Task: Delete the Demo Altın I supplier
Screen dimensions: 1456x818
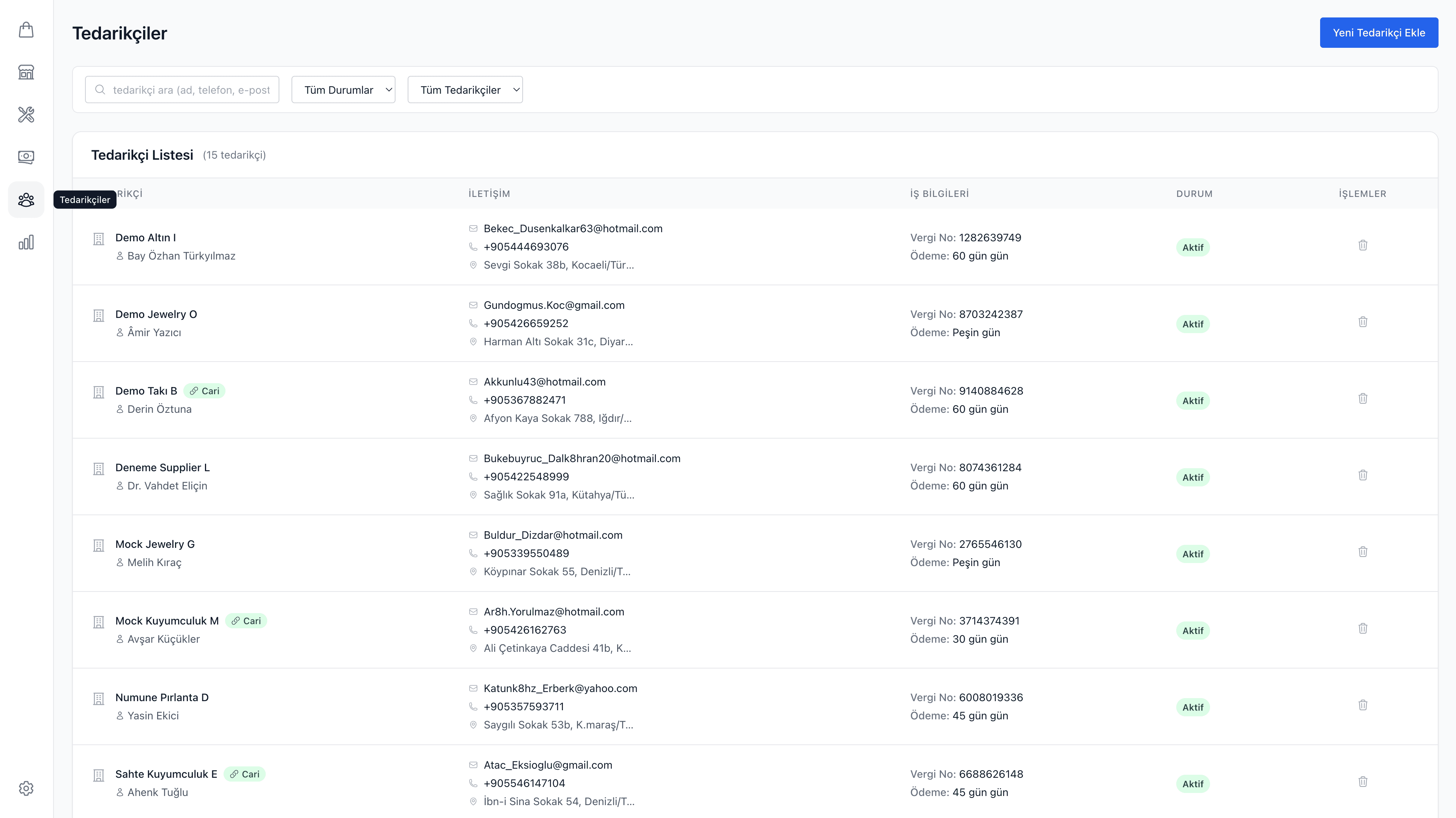Action: click(x=1363, y=245)
